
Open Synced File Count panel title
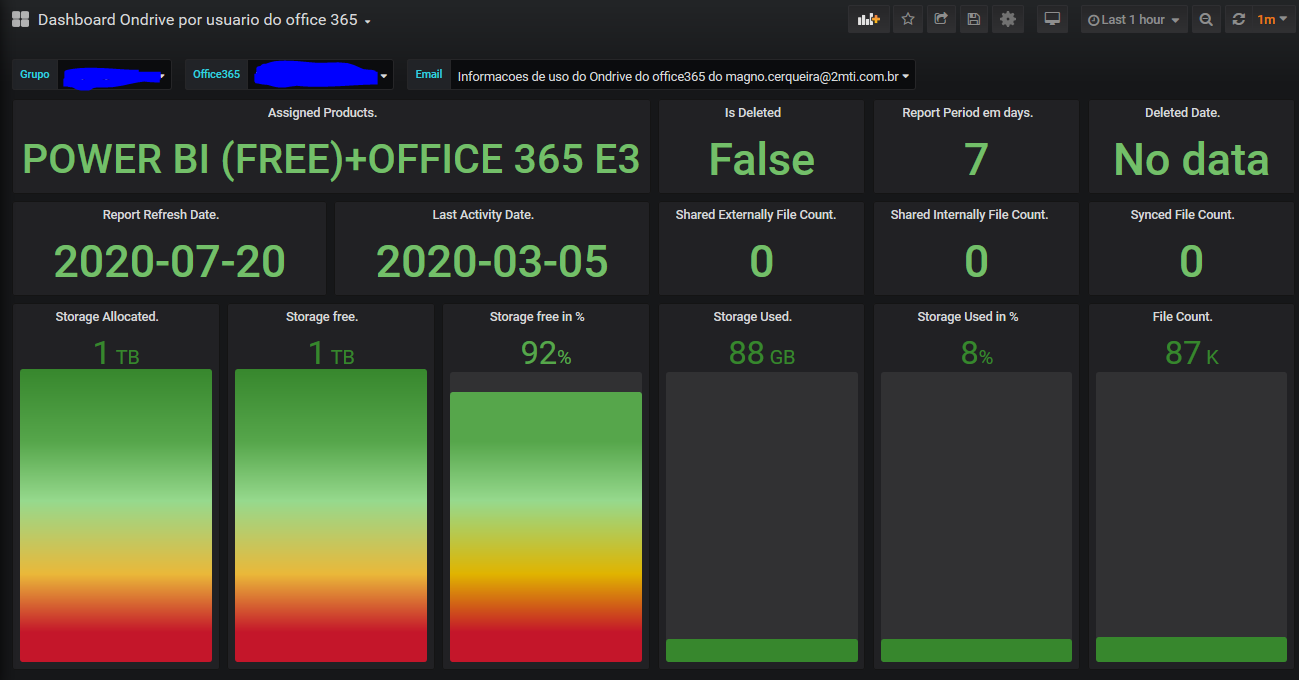tap(1183, 215)
